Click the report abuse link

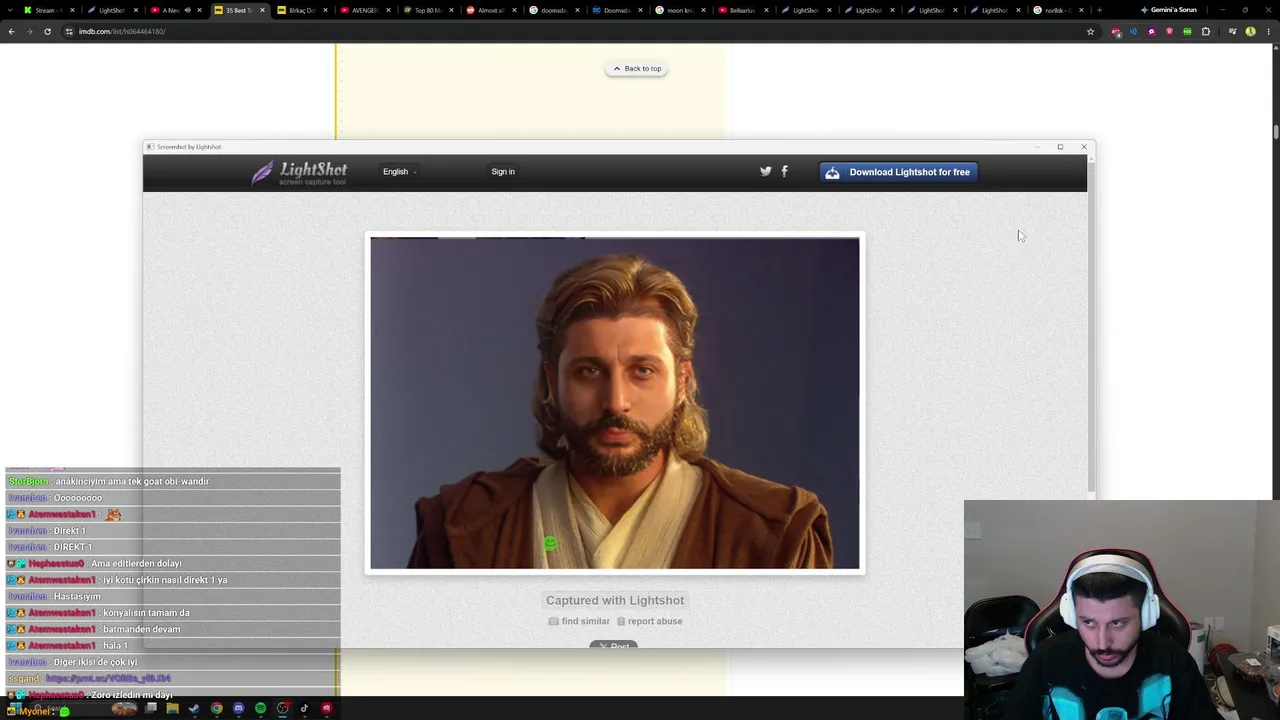[x=649, y=621]
